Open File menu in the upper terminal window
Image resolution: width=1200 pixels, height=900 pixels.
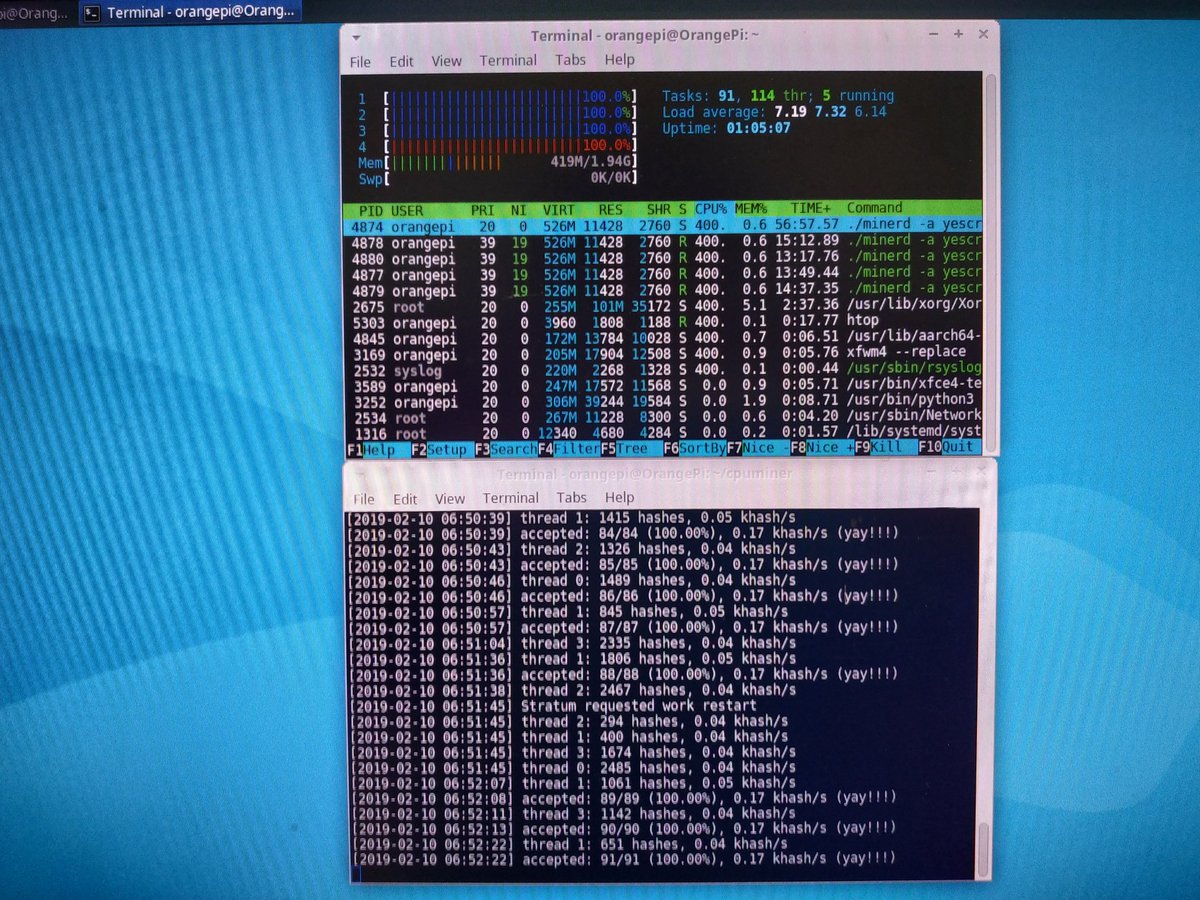pos(361,61)
